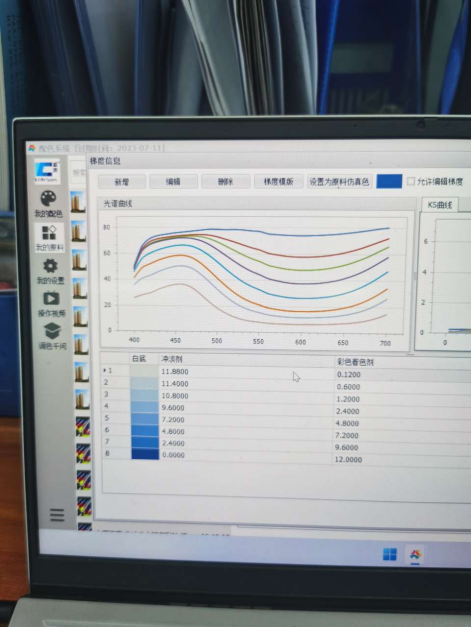471x628 pixels.
Task: Switch to the KS曲线 tab
Action: click(440, 205)
